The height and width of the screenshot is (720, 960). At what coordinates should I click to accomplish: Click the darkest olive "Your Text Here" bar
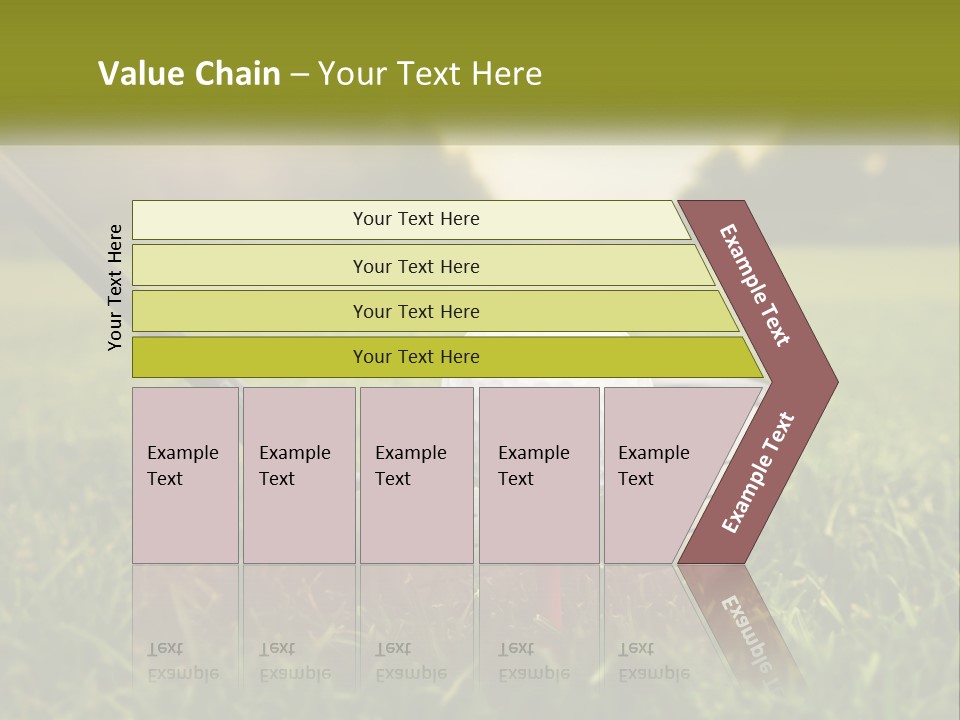[416, 357]
